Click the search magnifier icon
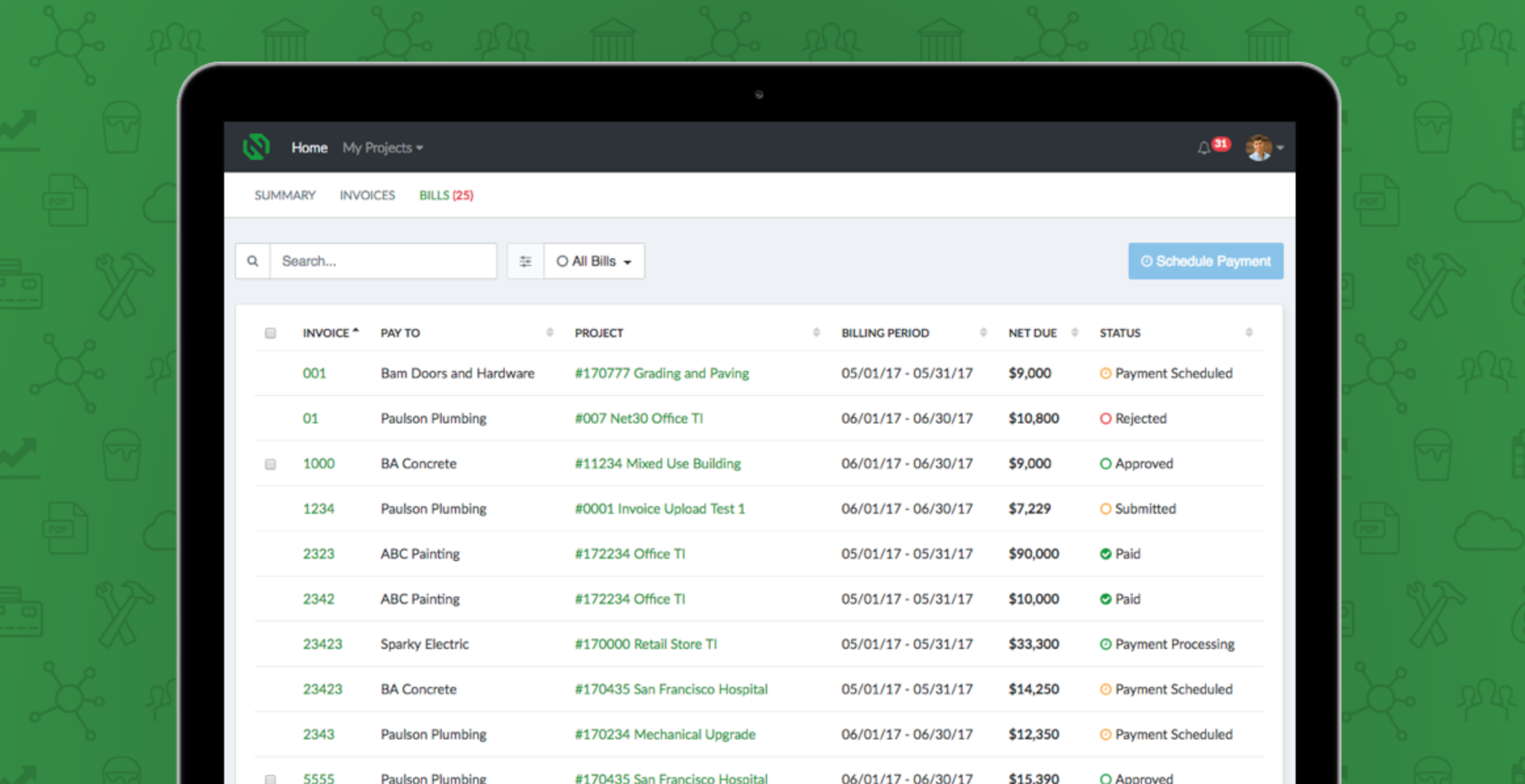Screen dimensions: 1525x784 252,261
